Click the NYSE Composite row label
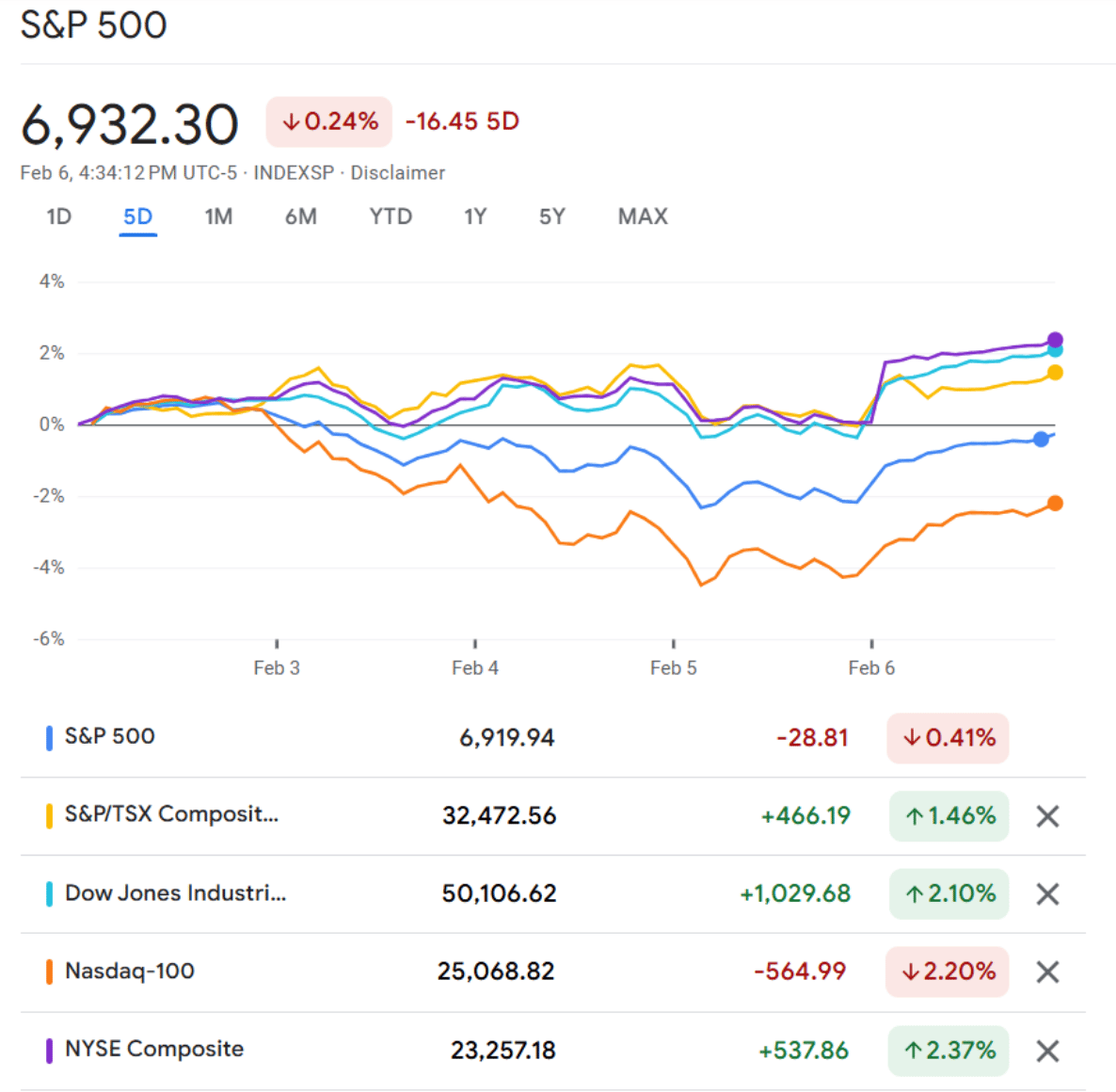 (154, 1049)
